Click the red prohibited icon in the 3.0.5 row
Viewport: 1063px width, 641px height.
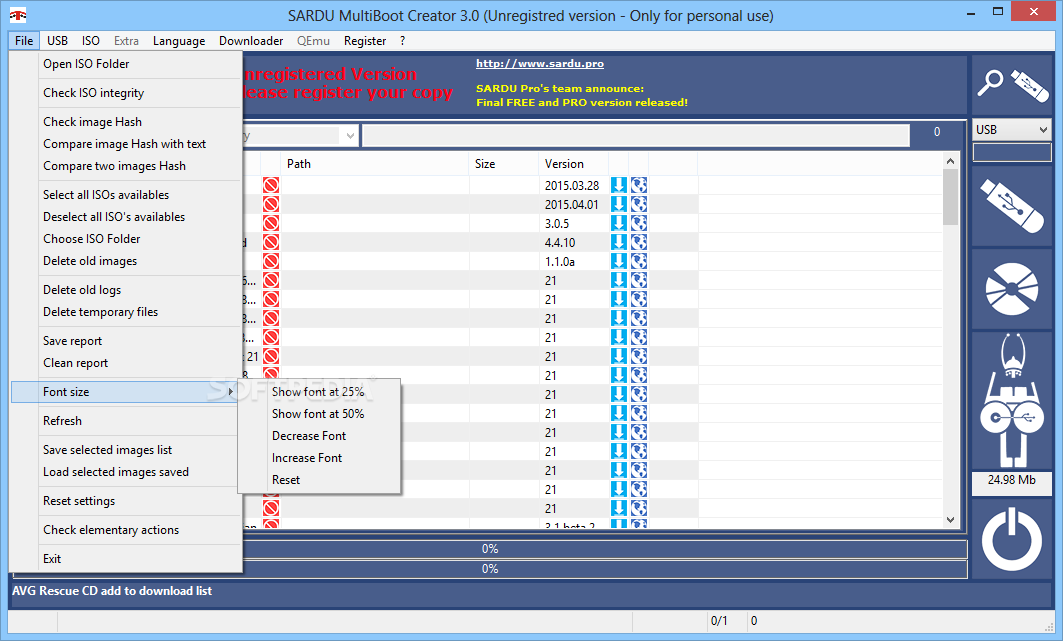271,223
